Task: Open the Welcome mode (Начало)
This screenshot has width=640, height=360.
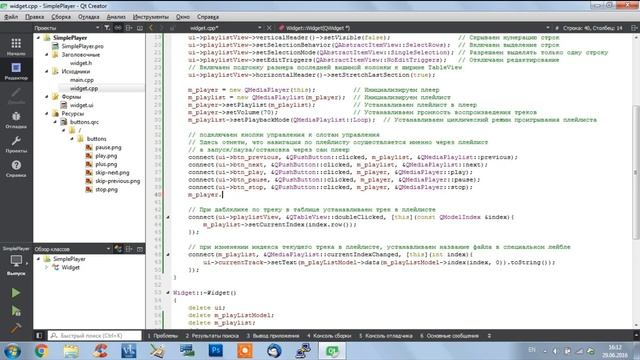Action: click(16, 46)
